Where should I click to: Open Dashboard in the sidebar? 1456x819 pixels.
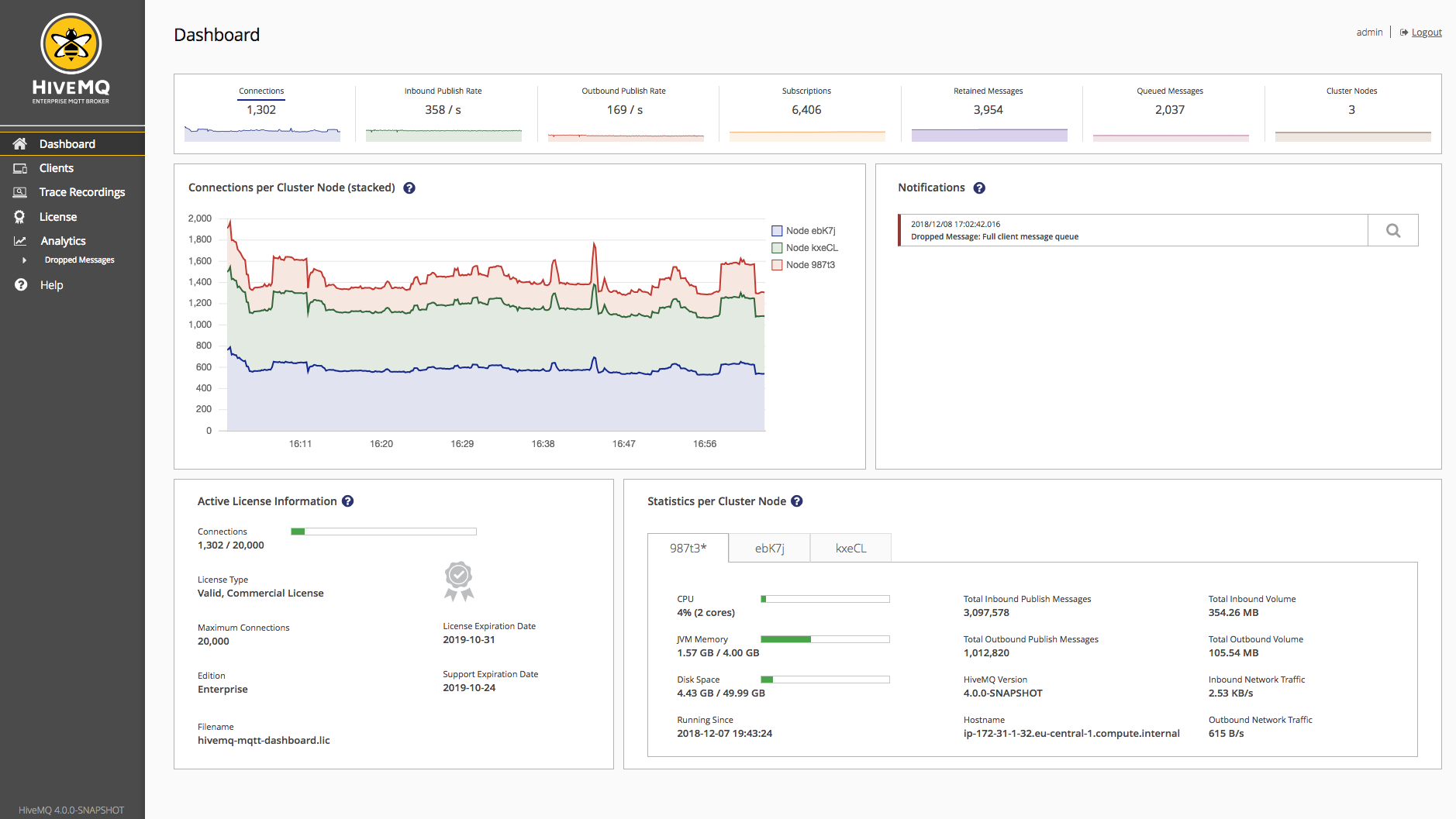(72, 144)
